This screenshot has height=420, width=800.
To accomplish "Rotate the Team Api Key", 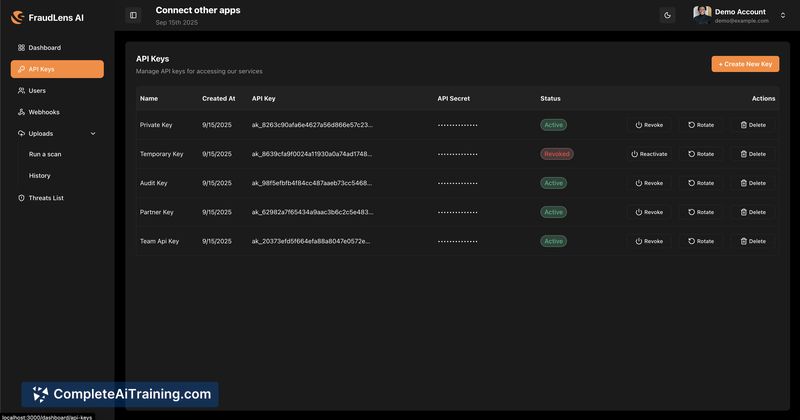I will (701, 241).
